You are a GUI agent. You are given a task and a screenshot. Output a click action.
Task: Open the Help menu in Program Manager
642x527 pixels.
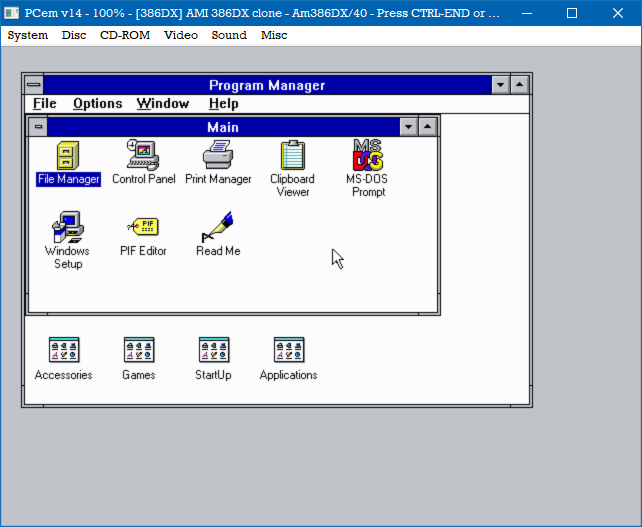coord(223,104)
